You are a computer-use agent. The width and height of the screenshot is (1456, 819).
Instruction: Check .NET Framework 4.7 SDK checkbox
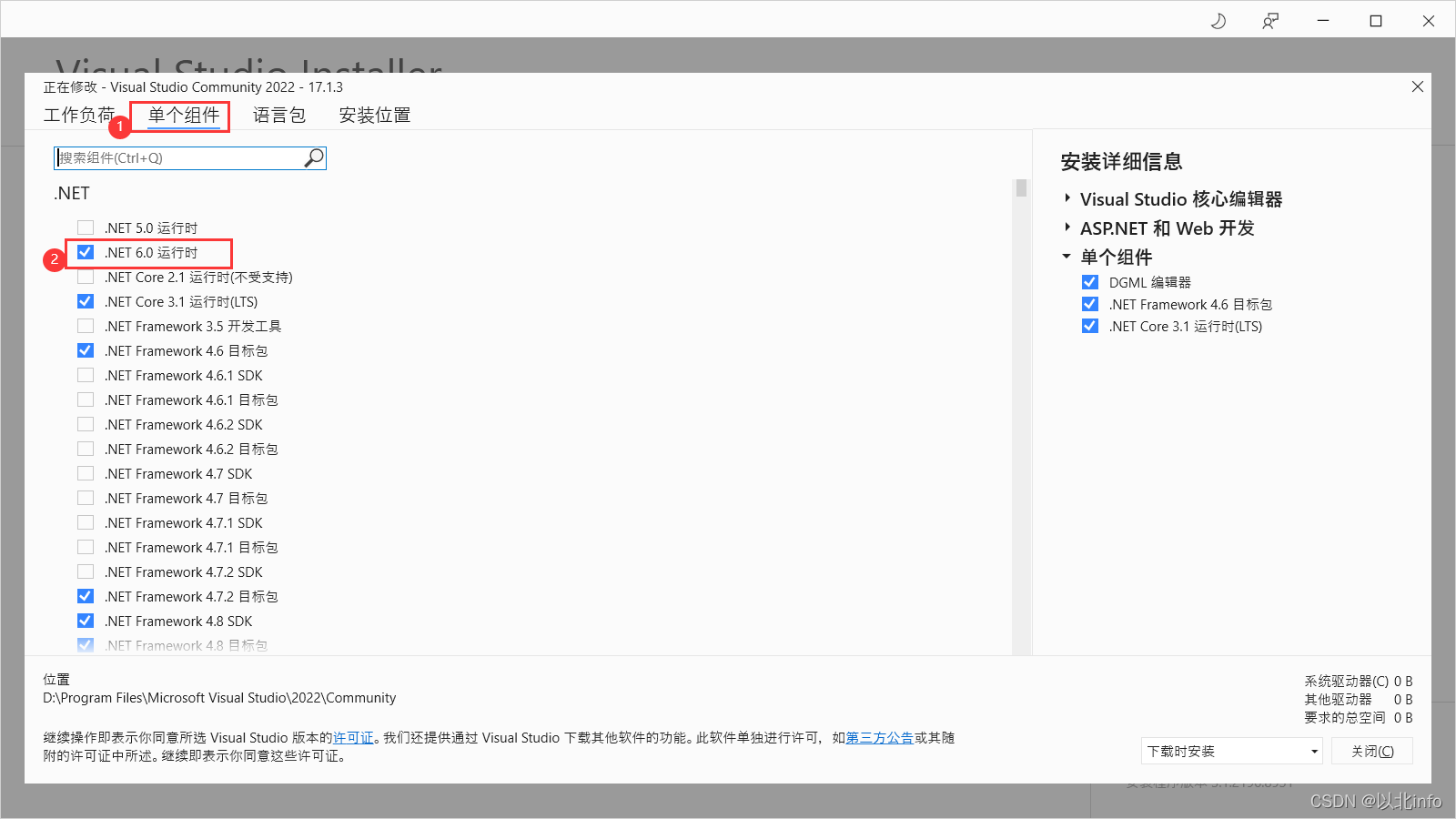[x=86, y=473]
